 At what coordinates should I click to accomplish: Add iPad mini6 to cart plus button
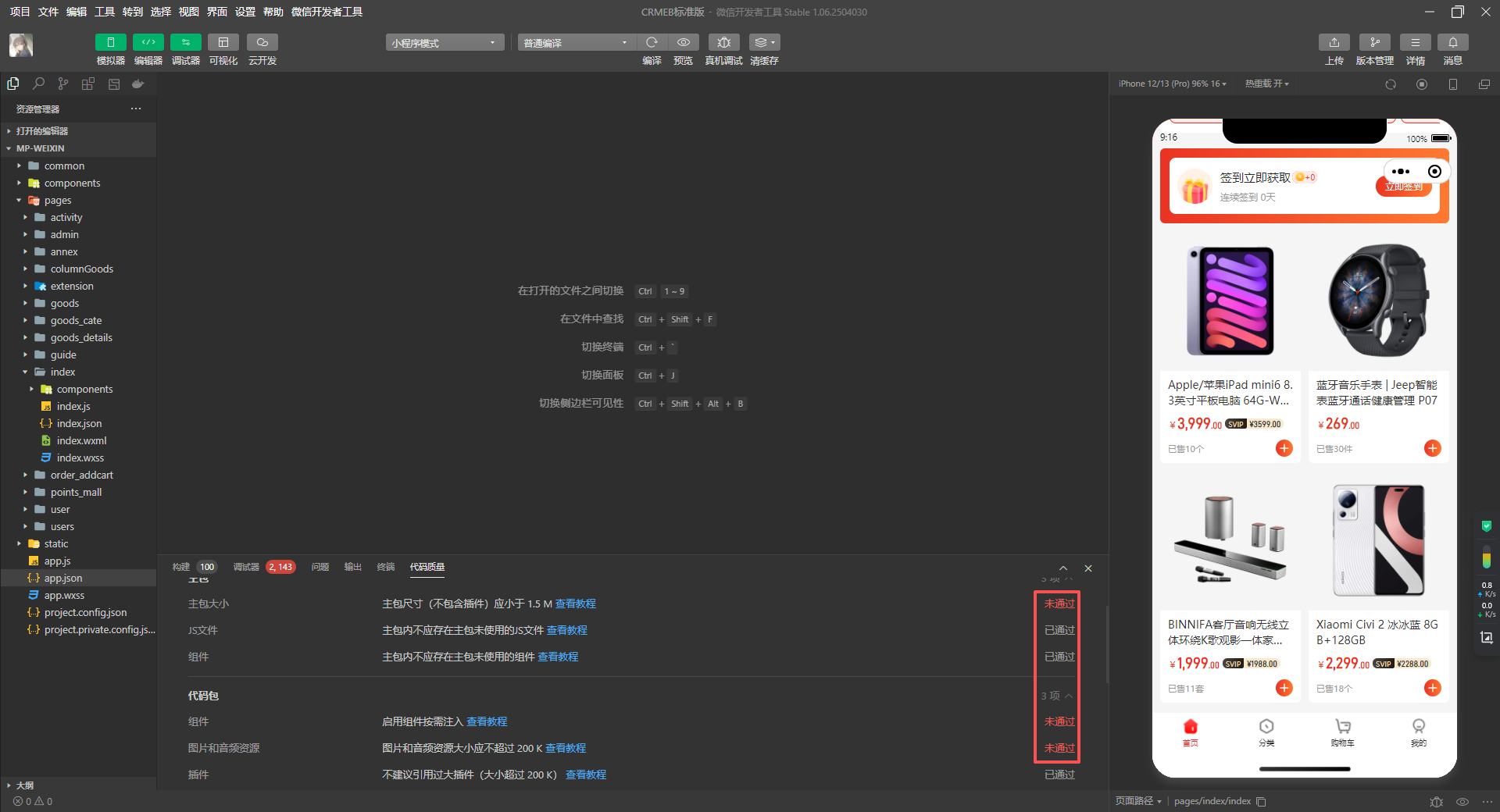[1284, 448]
